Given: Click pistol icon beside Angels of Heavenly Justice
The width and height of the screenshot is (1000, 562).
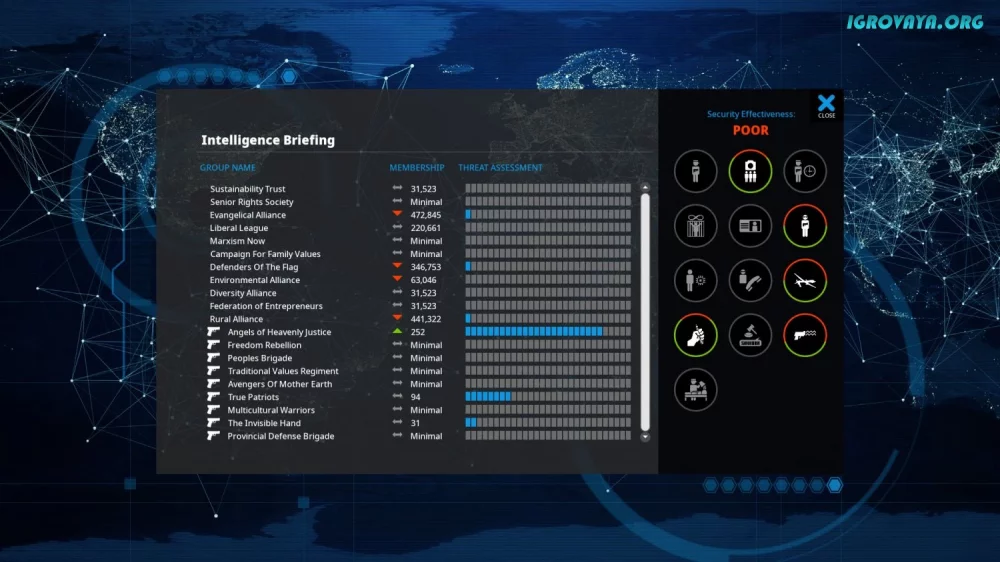Looking at the screenshot, I should 213,332.
